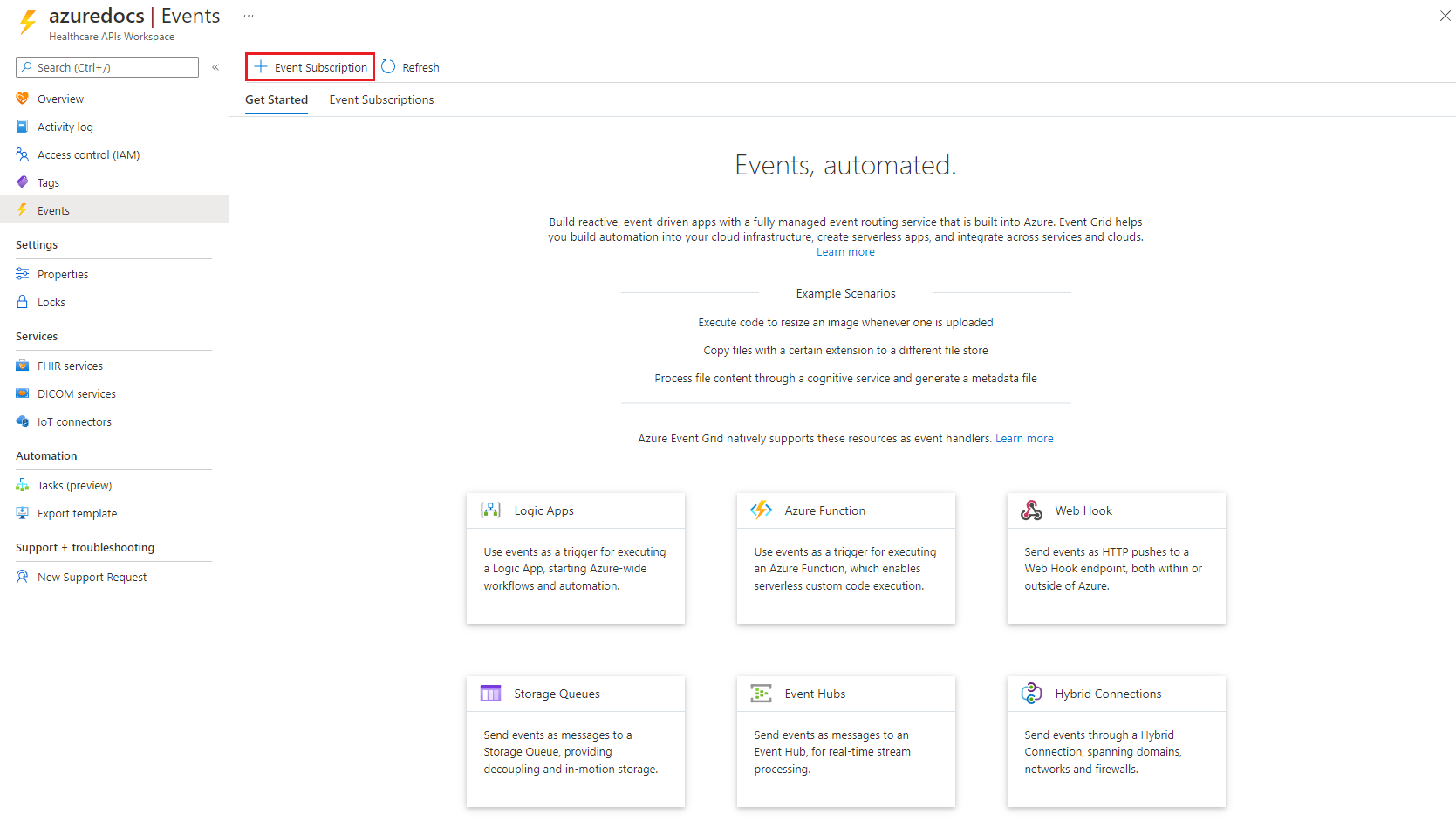Choose the Azure Function handler icon

click(x=762, y=510)
